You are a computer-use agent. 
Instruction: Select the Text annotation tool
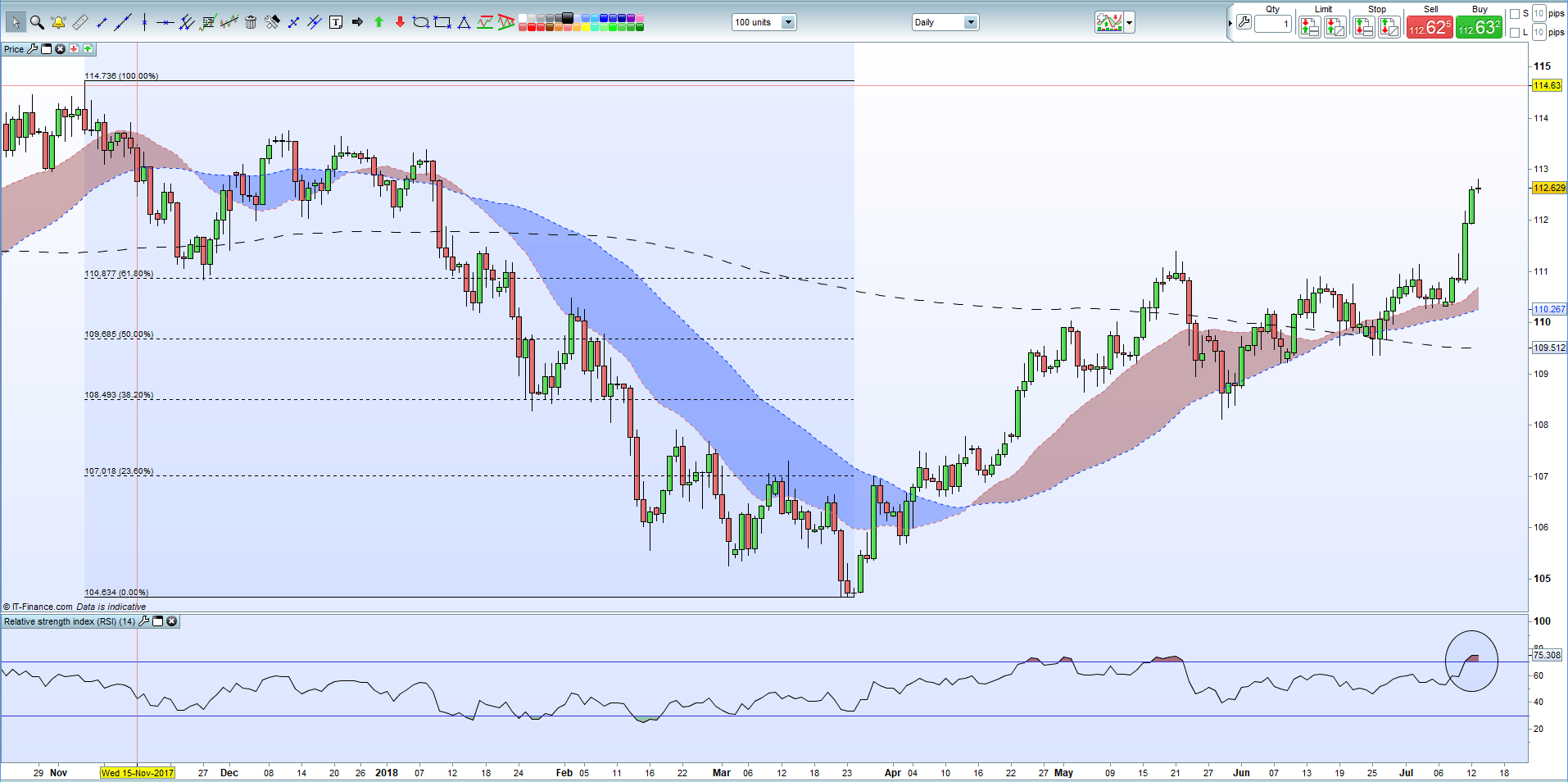tap(336, 22)
